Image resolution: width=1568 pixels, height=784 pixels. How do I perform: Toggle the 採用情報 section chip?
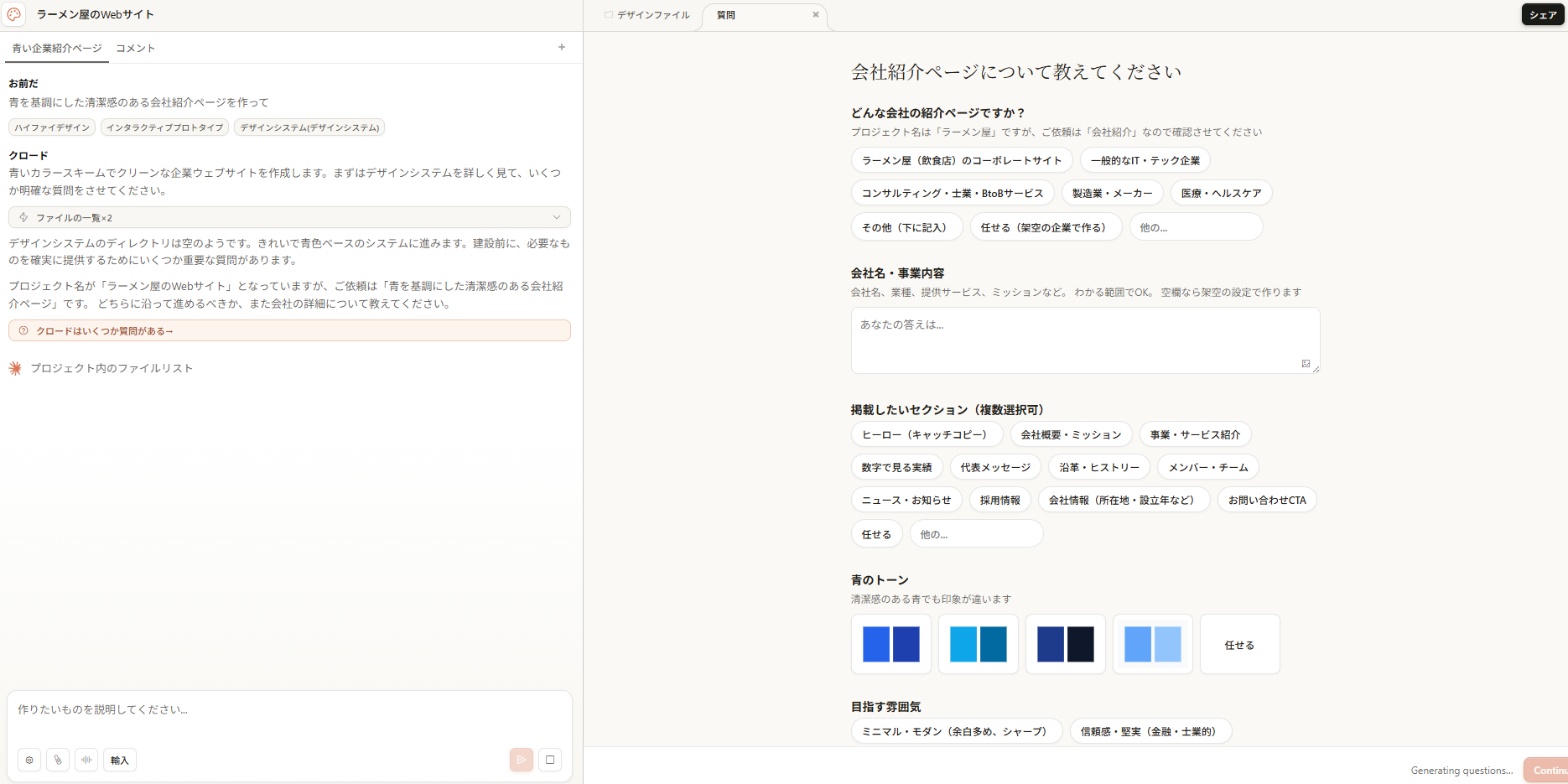[999, 500]
